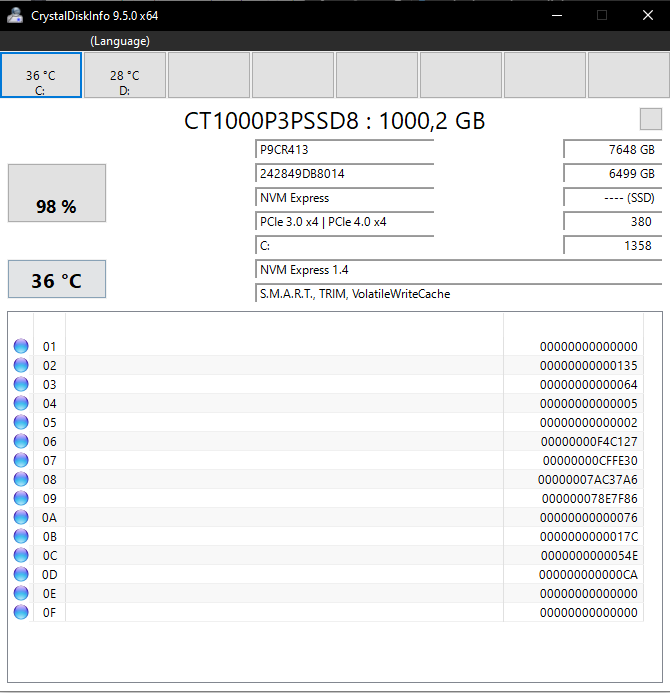Click raw value 0000000000064

click(x=589, y=385)
